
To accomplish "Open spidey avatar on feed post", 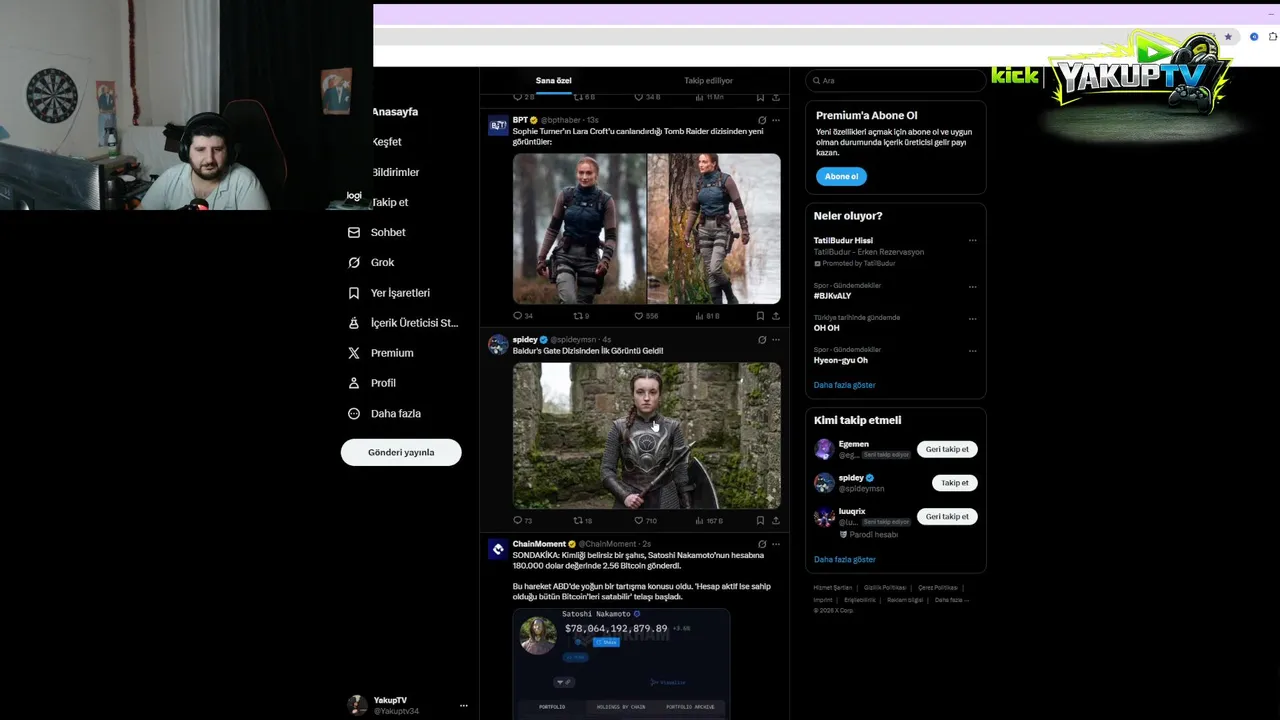I will (x=498, y=345).
